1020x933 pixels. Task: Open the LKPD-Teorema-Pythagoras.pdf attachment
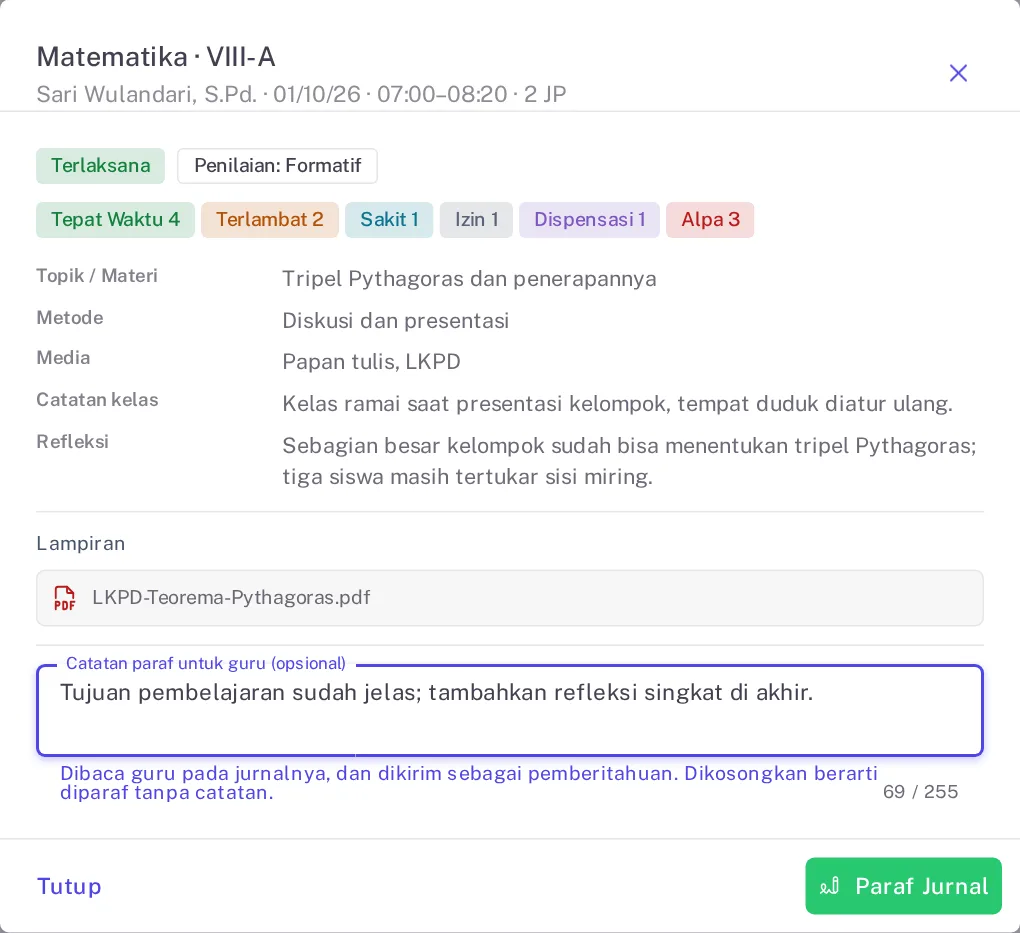(509, 598)
